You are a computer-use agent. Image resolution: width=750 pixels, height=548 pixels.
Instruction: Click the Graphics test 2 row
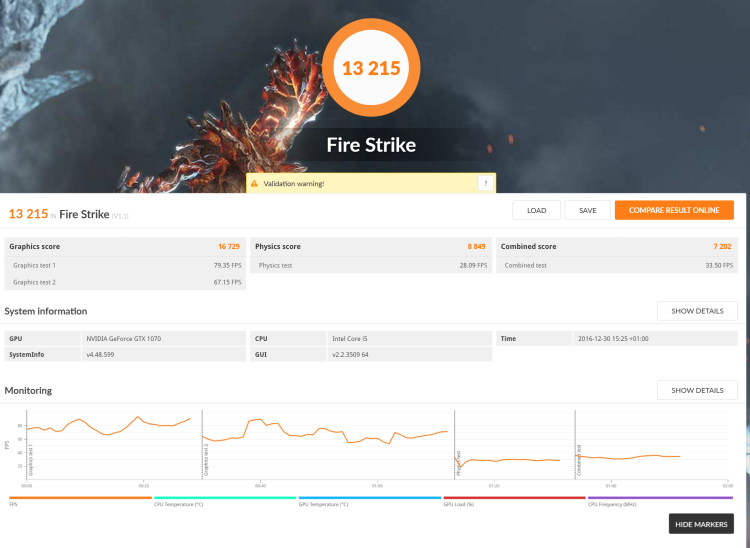125,282
